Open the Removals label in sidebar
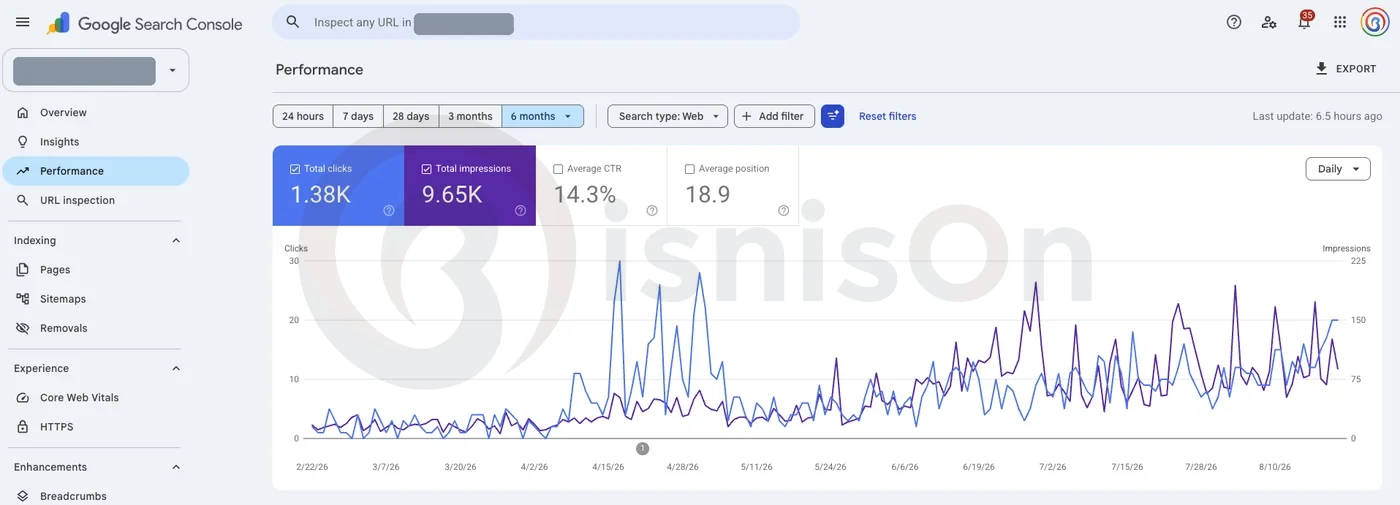Viewport: 1400px width, 505px height. (64, 328)
